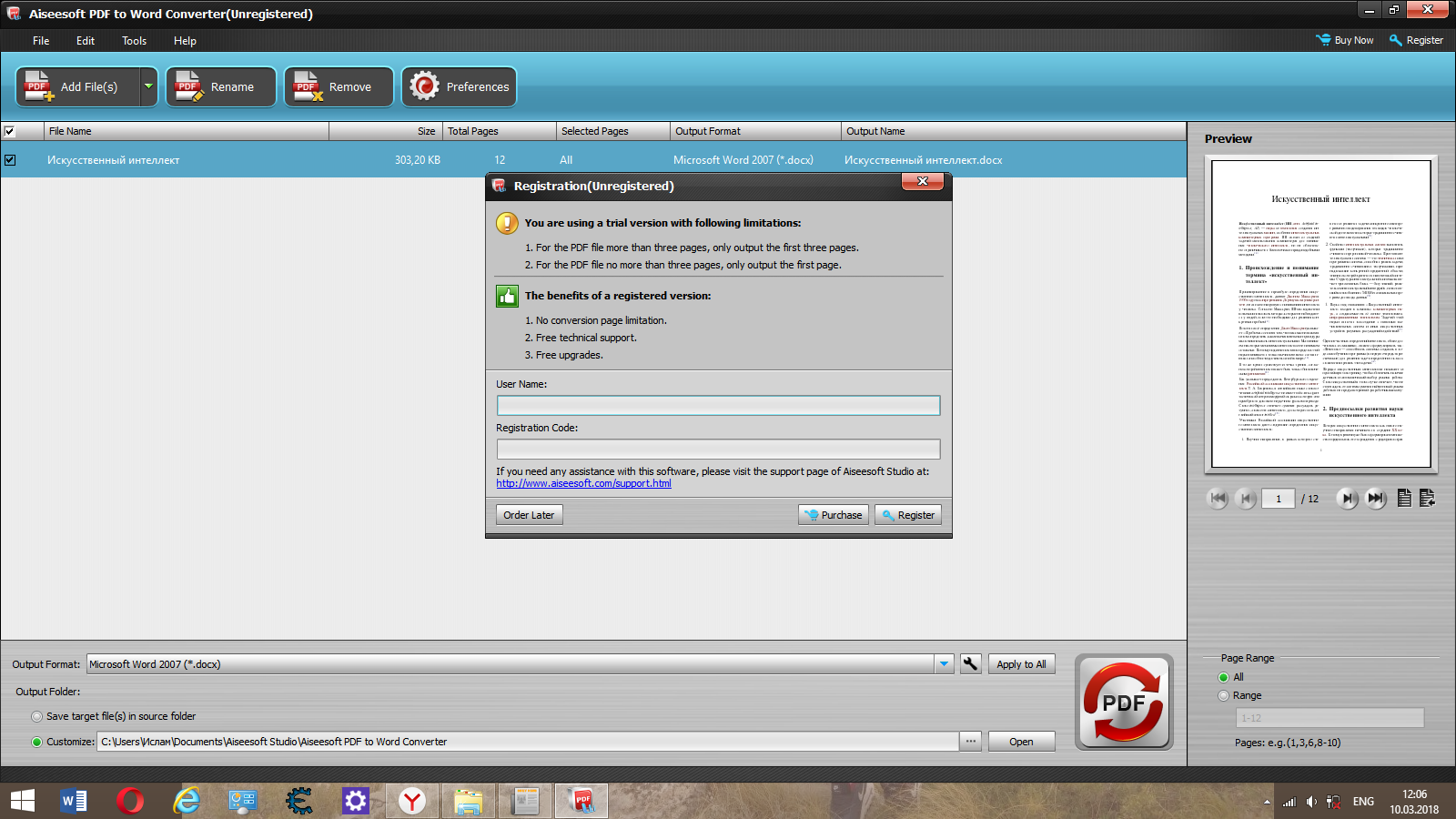Go to first page in preview
This screenshot has width=1456, height=819.
1218,499
